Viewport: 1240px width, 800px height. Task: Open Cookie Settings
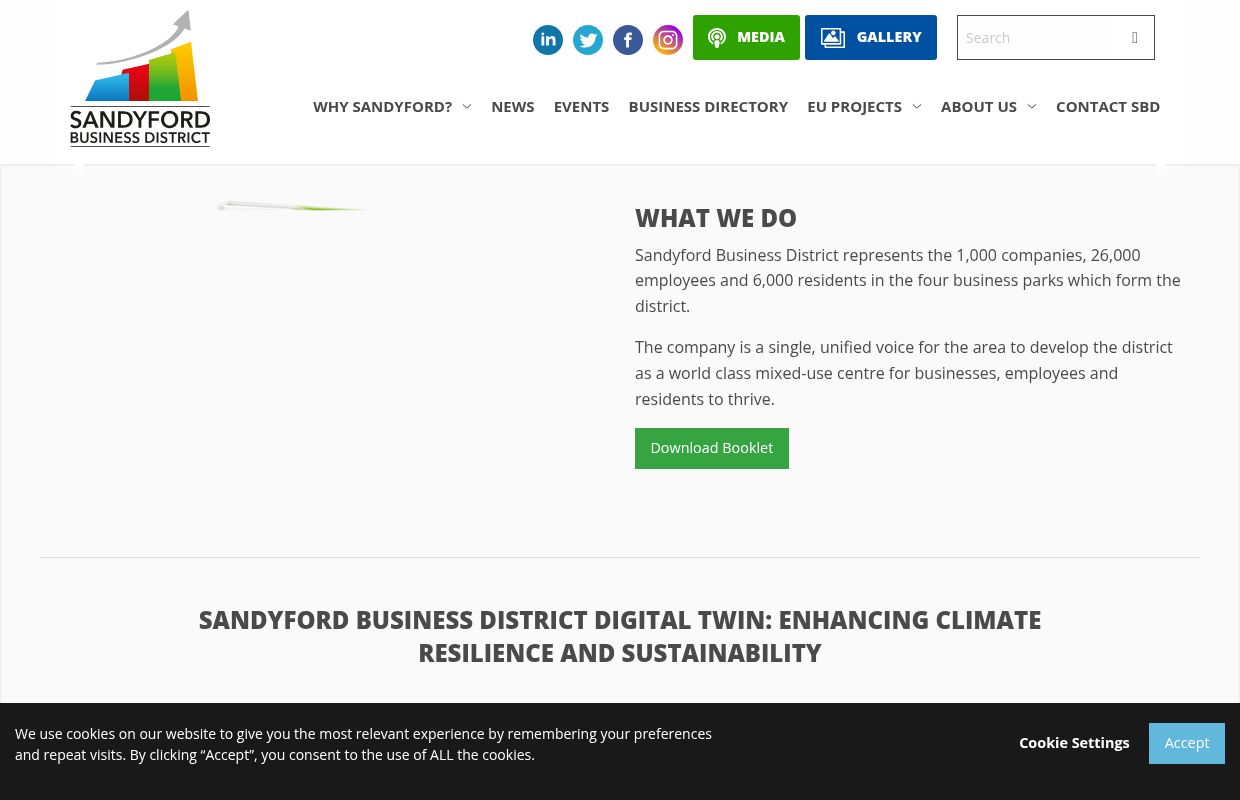coord(1074,743)
